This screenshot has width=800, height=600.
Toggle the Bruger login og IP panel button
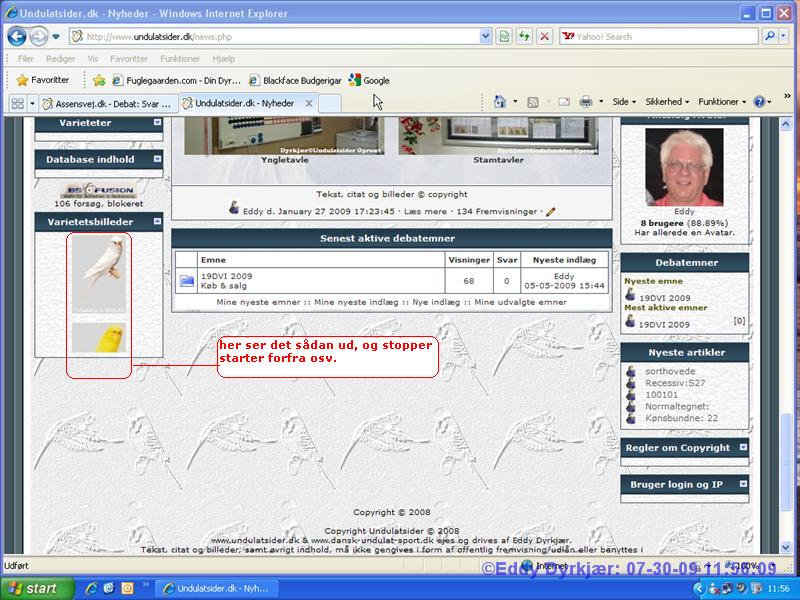tap(743, 484)
